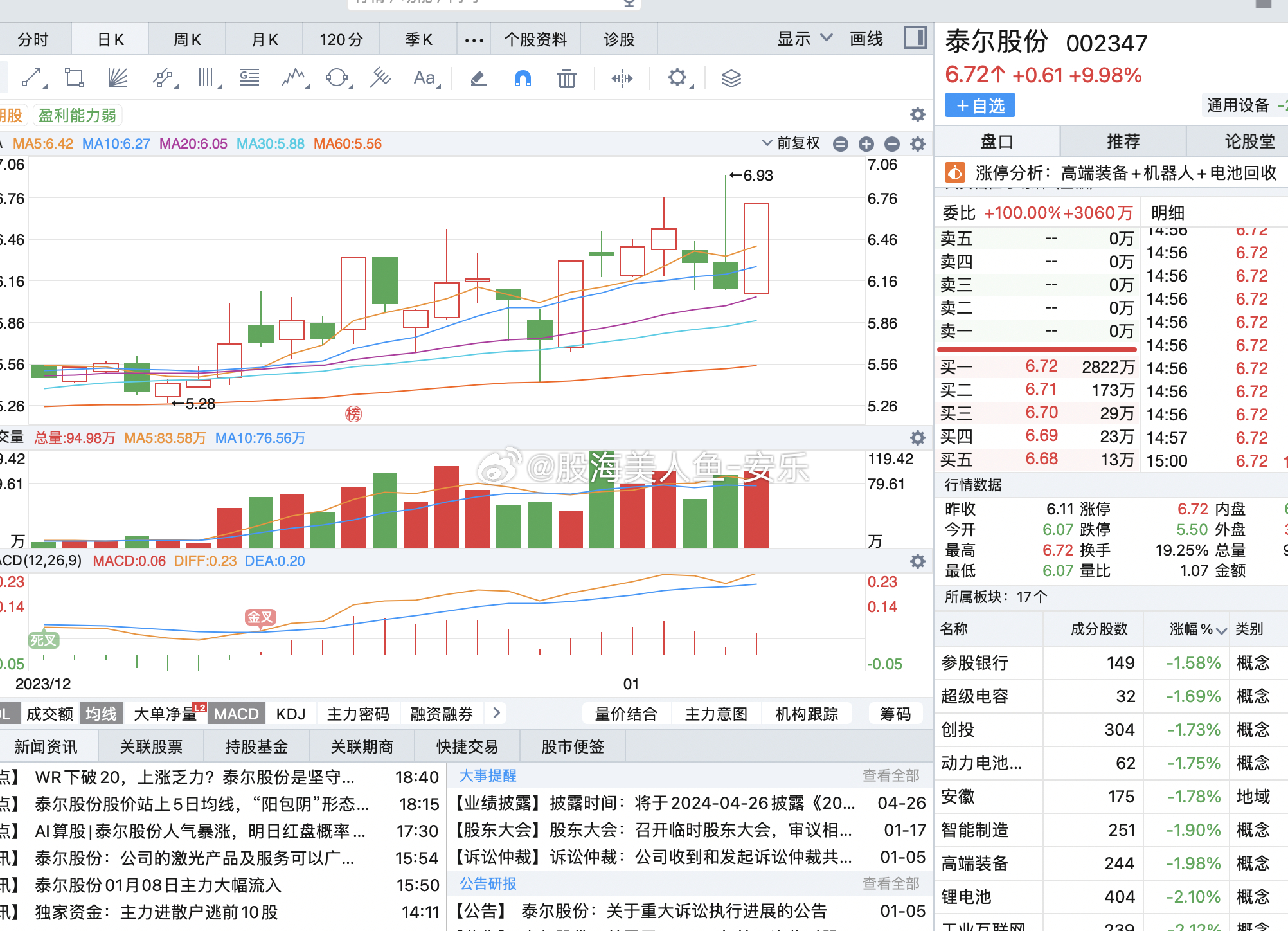This screenshot has width=1288, height=931.
Task: Toggle the side panel layout icon
Action: 915,37
